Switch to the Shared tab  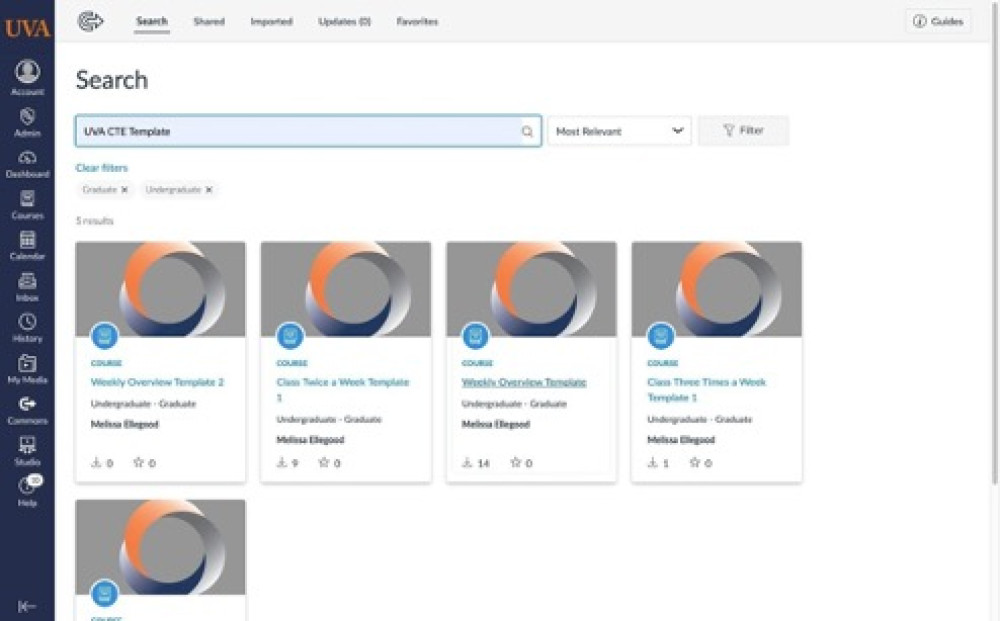point(209,21)
